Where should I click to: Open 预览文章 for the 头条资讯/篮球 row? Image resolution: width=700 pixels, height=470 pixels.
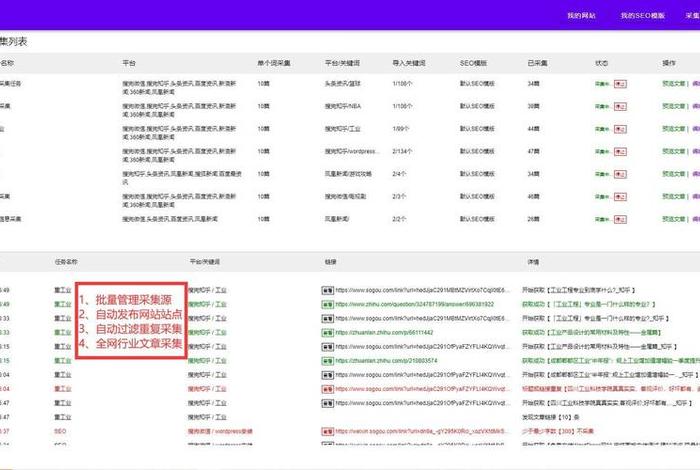(x=674, y=83)
